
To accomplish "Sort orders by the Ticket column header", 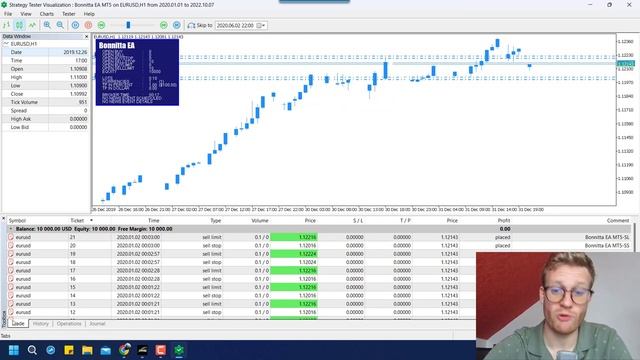I will [77, 220].
